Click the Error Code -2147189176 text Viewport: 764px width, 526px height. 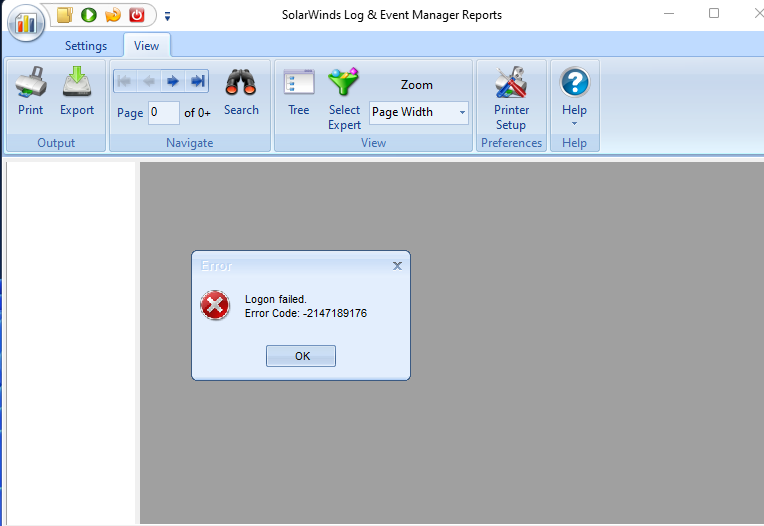[x=306, y=313]
